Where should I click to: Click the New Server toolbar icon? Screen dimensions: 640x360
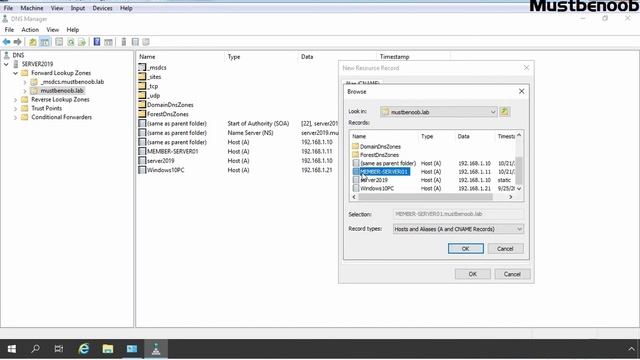coord(124,42)
